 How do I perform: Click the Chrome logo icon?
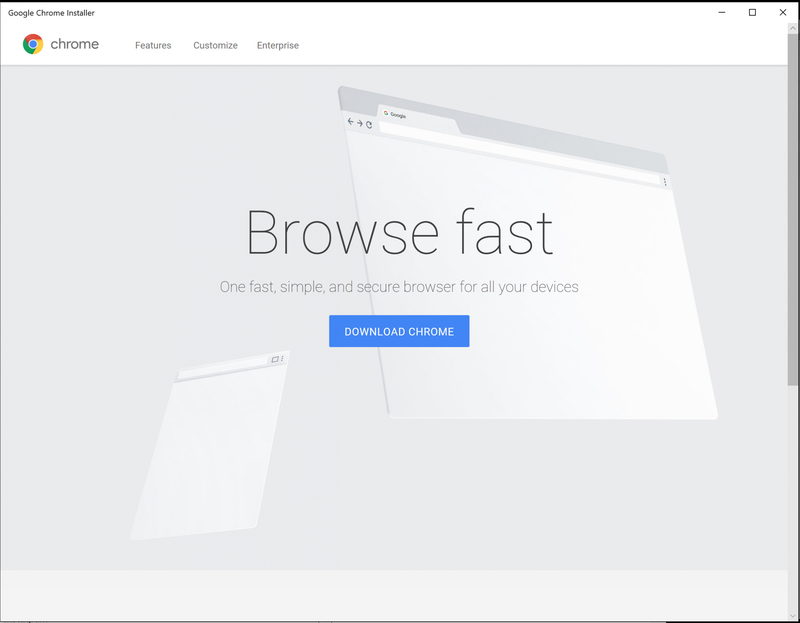31,44
